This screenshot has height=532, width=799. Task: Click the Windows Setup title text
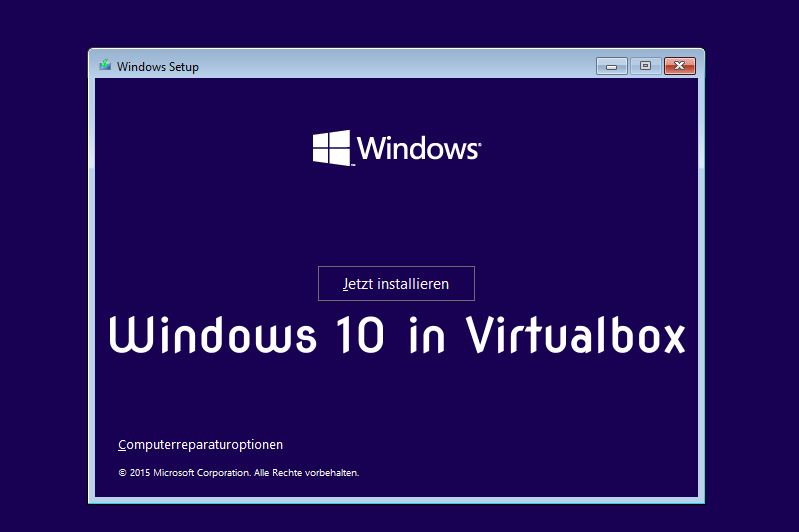pyautogui.click(x=157, y=67)
